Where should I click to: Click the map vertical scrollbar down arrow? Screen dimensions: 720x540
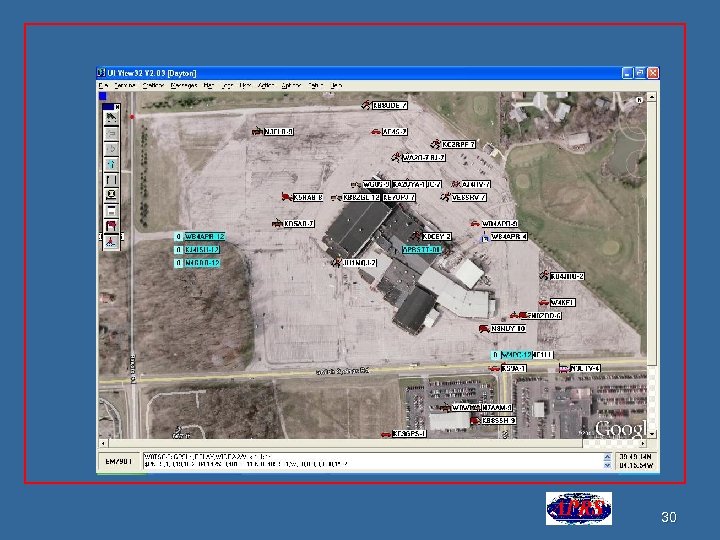(x=652, y=433)
